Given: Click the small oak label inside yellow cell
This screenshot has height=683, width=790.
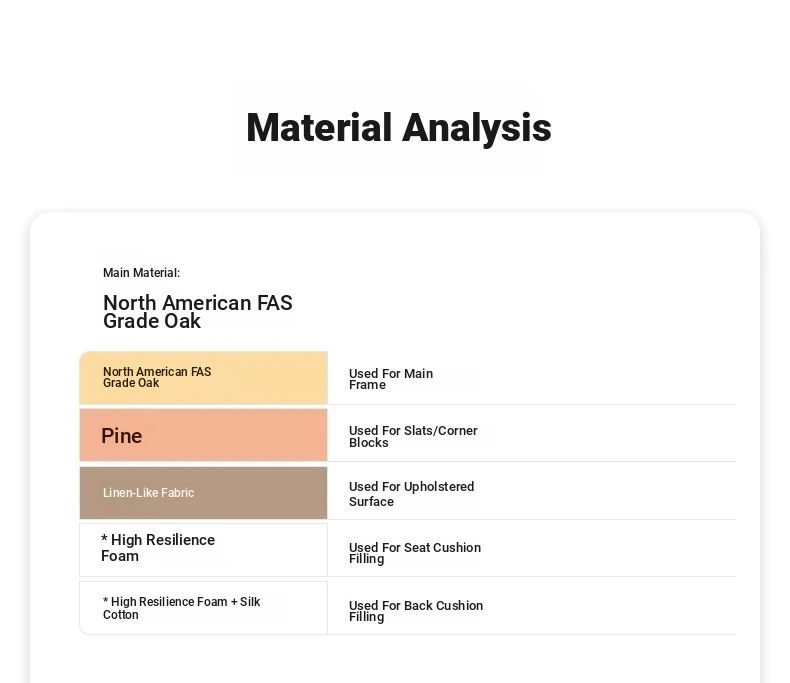Looking at the screenshot, I should (156, 377).
